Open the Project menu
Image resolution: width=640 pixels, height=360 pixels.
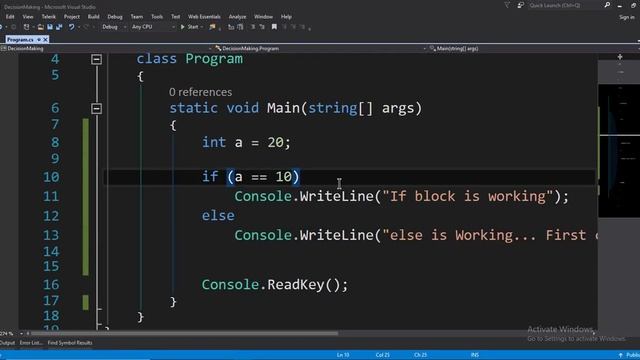(x=72, y=17)
